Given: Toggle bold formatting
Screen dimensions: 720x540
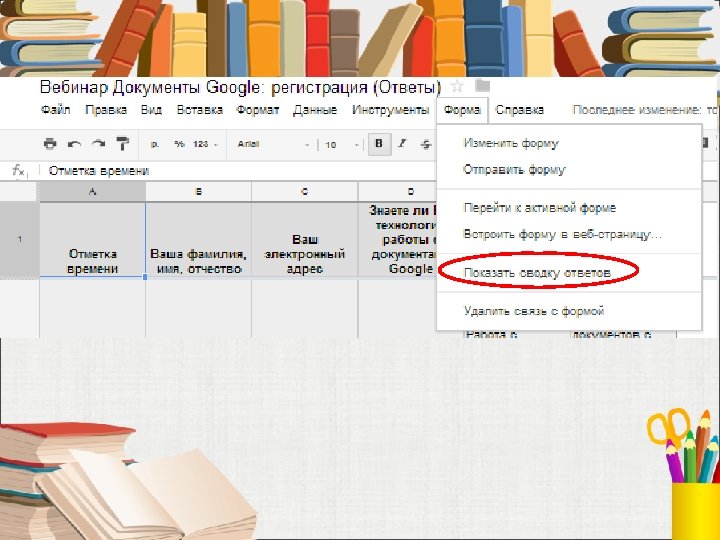Looking at the screenshot, I should point(379,144).
